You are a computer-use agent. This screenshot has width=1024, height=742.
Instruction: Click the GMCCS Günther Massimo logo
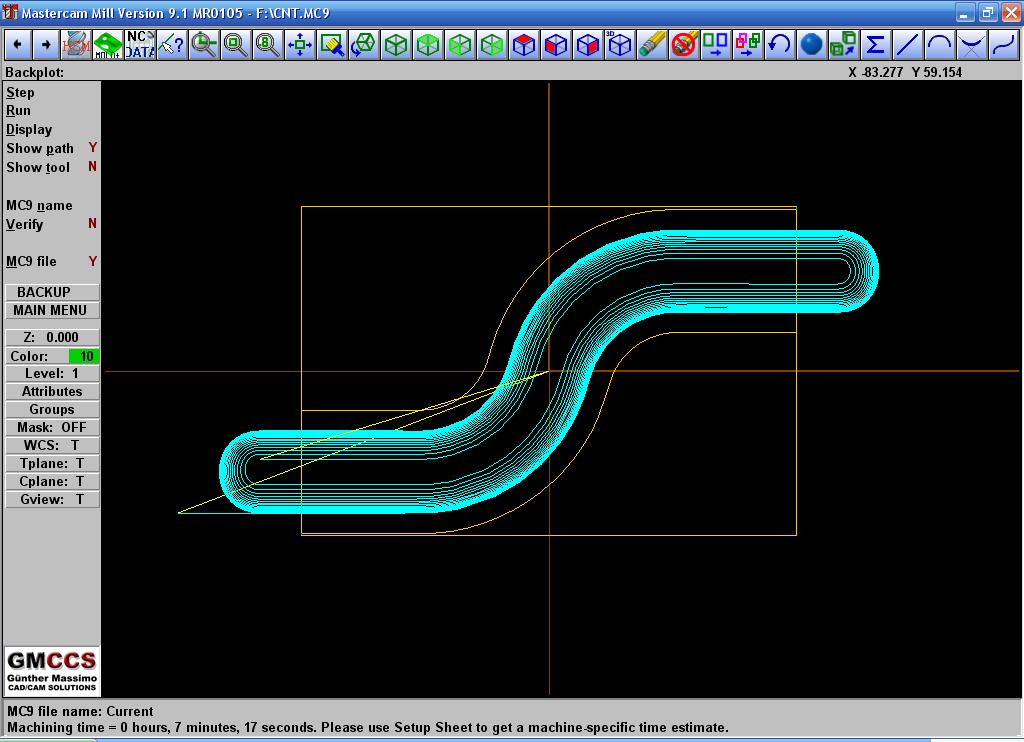pos(52,670)
